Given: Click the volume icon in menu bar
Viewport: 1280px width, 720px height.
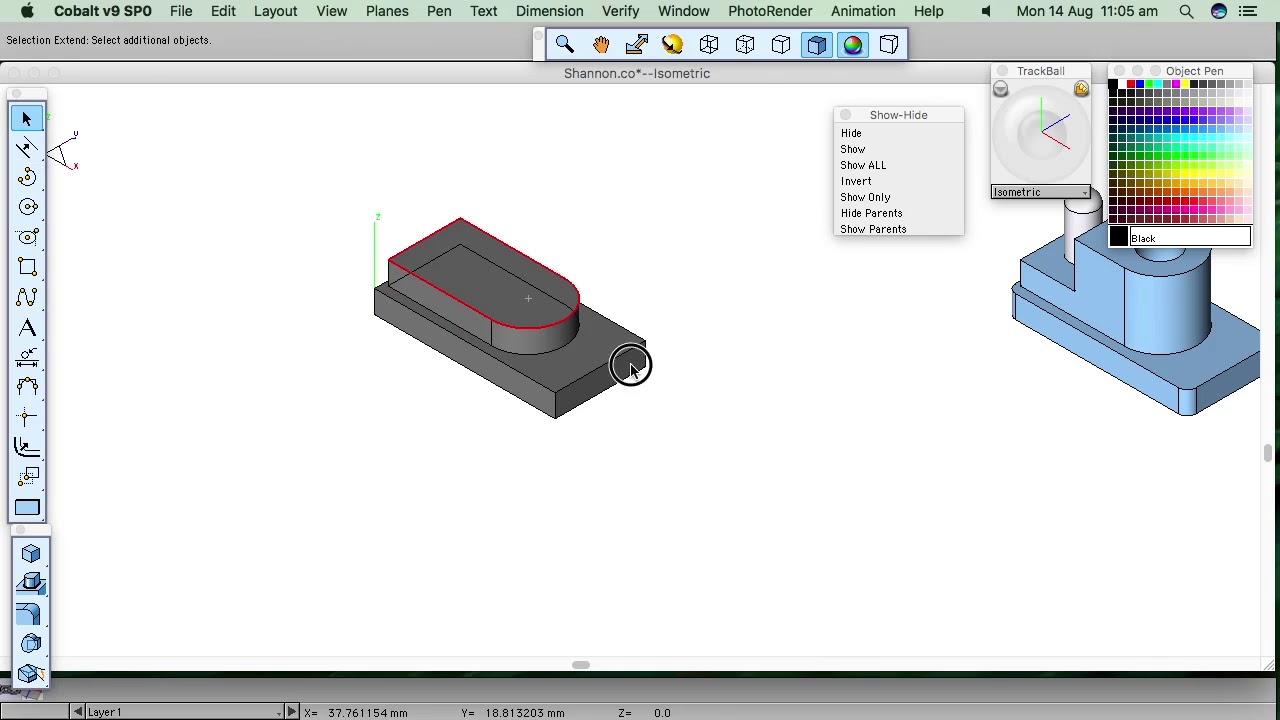Looking at the screenshot, I should click(986, 11).
